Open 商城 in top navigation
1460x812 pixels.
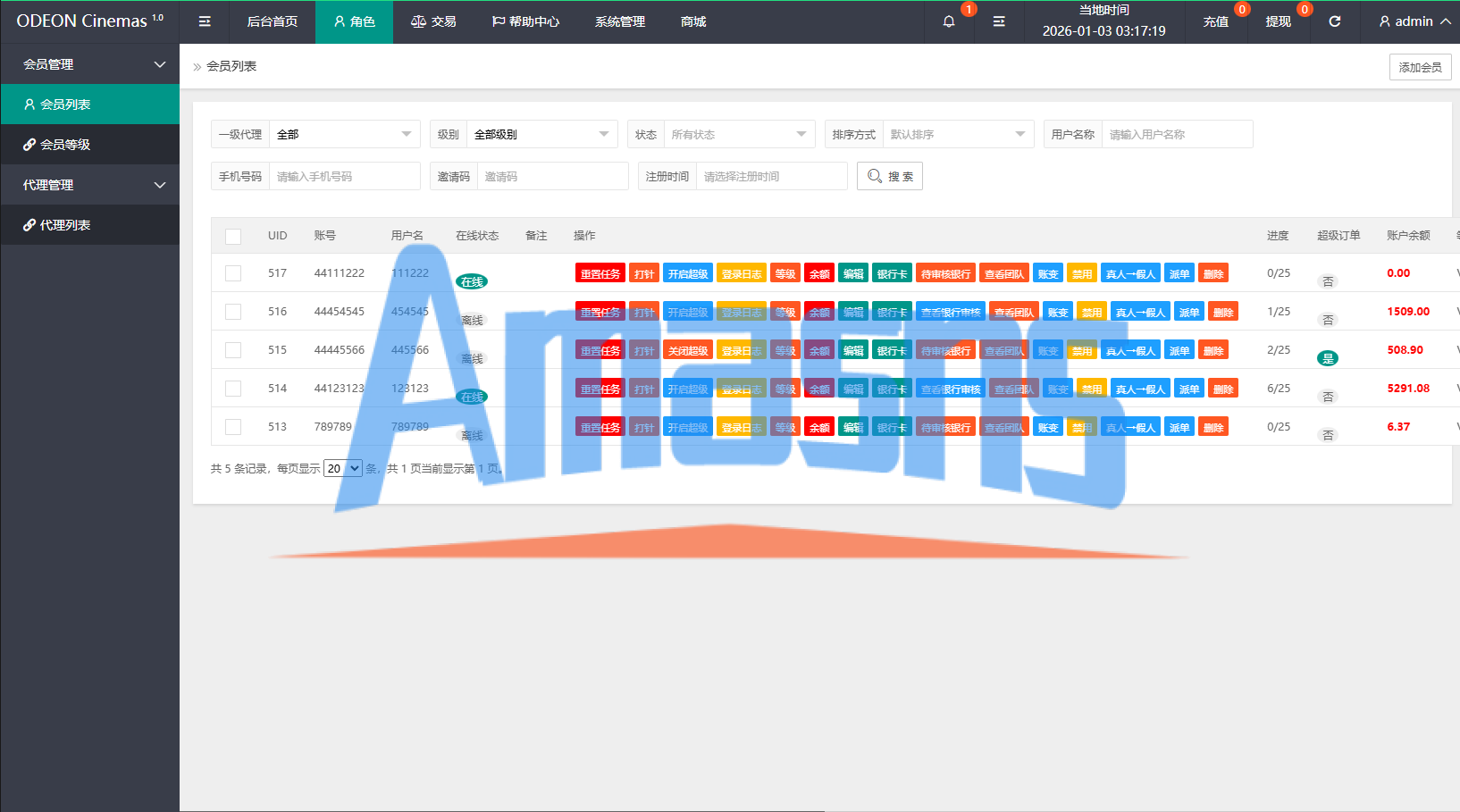click(x=693, y=21)
